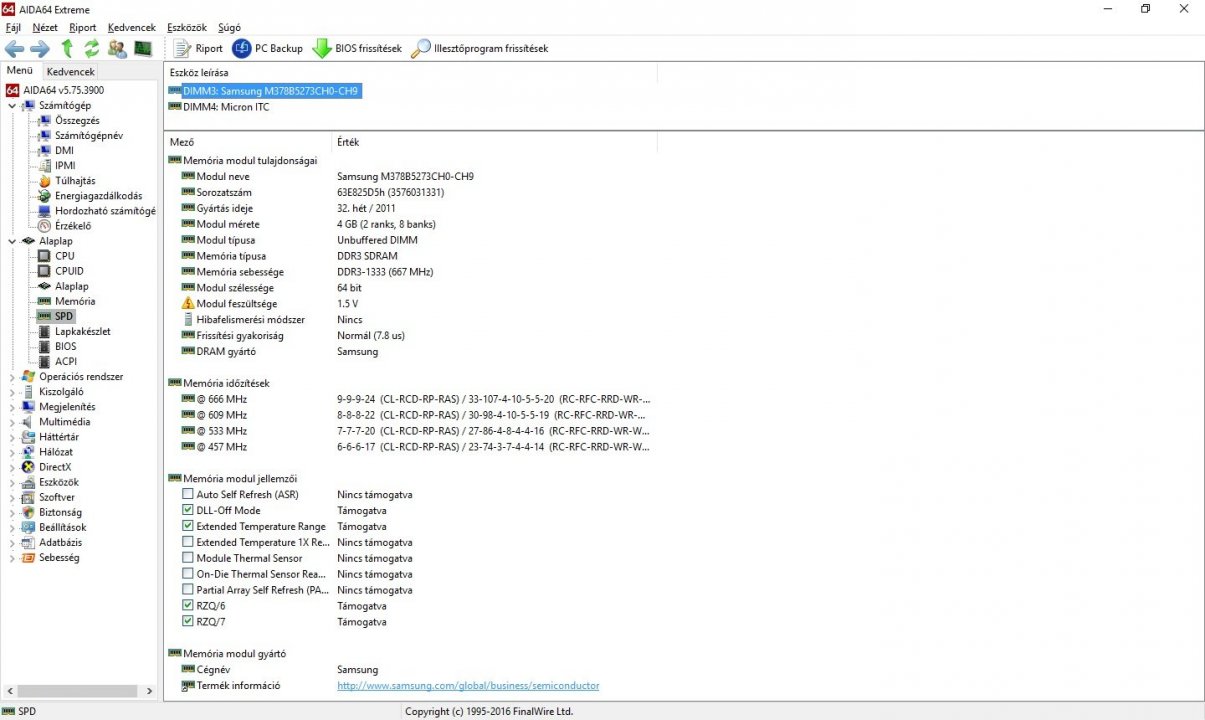
Task: Open the Riport toolbar button
Action: click(199, 48)
